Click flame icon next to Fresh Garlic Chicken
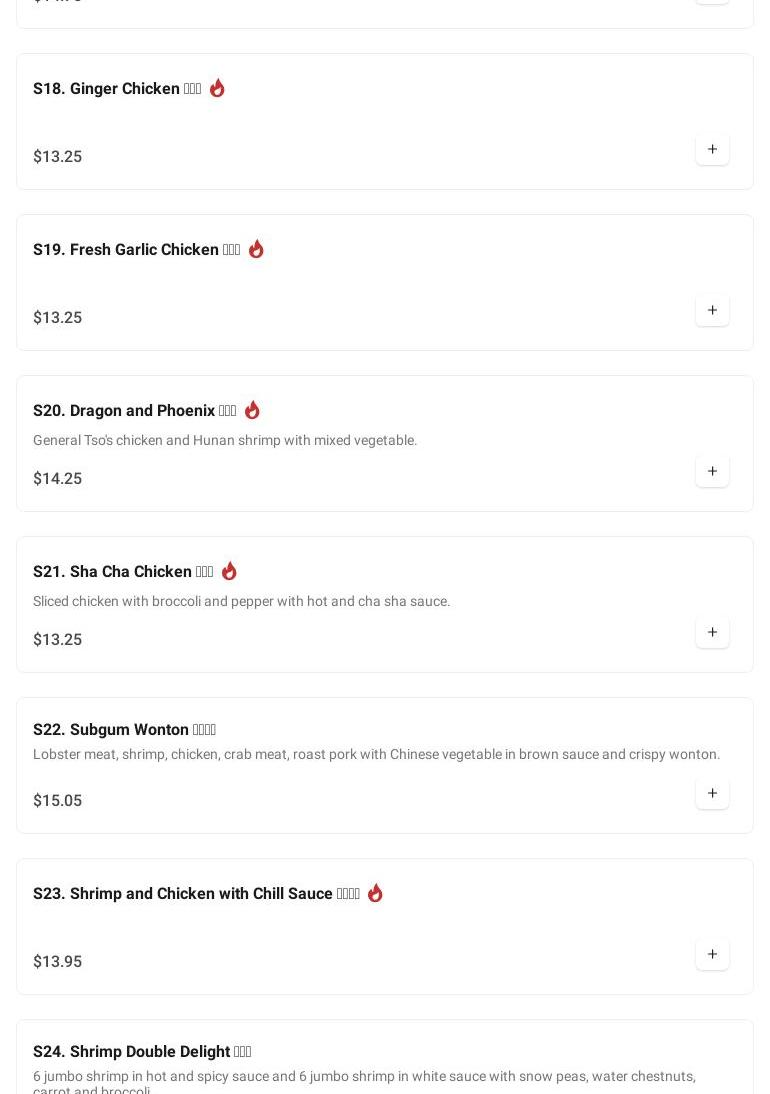The image size is (770, 1094). (x=256, y=249)
